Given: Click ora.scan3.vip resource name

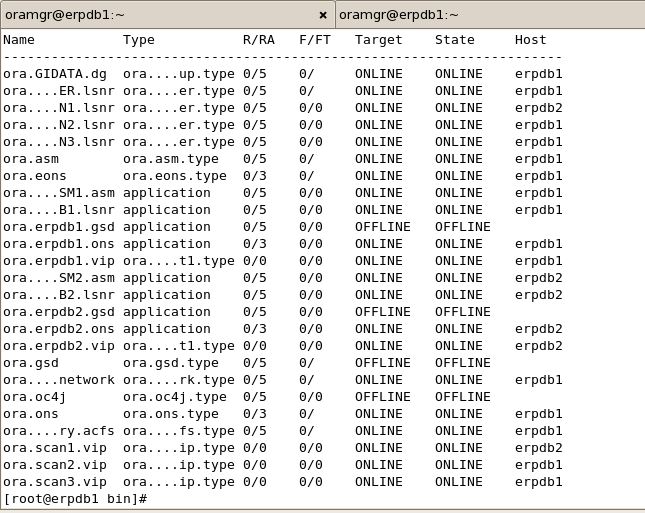Looking at the screenshot, I should 55,482.
